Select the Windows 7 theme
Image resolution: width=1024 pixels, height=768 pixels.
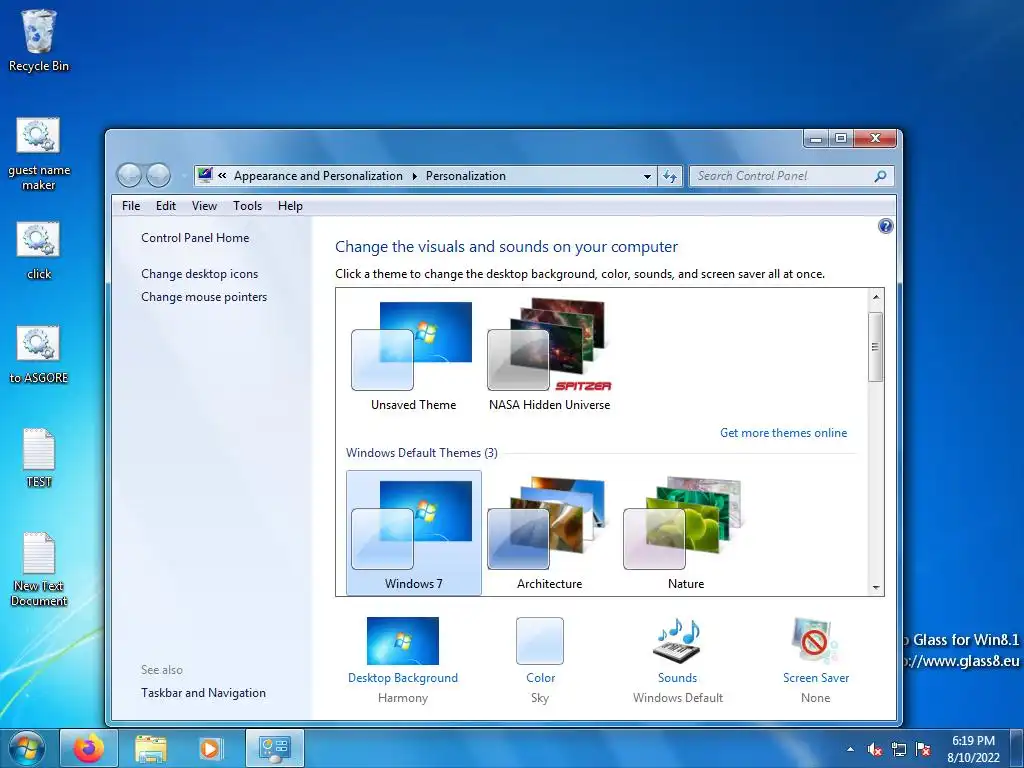click(x=413, y=533)
